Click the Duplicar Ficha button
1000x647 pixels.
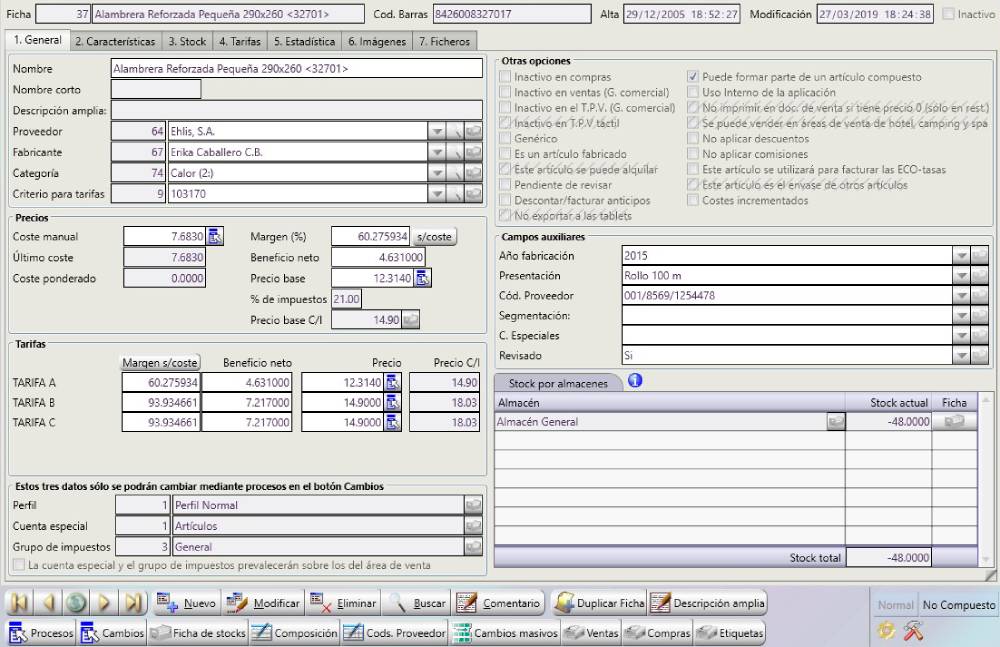tap(597, 604)
